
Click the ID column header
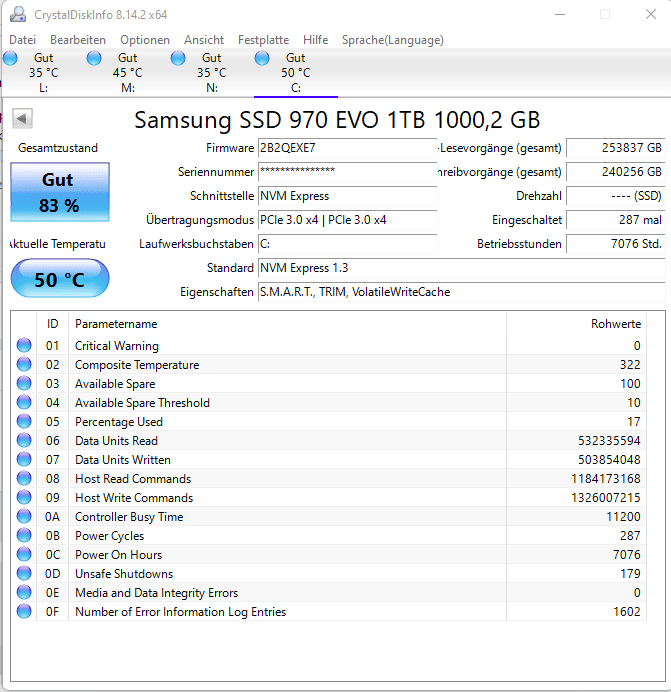point(53,324)
